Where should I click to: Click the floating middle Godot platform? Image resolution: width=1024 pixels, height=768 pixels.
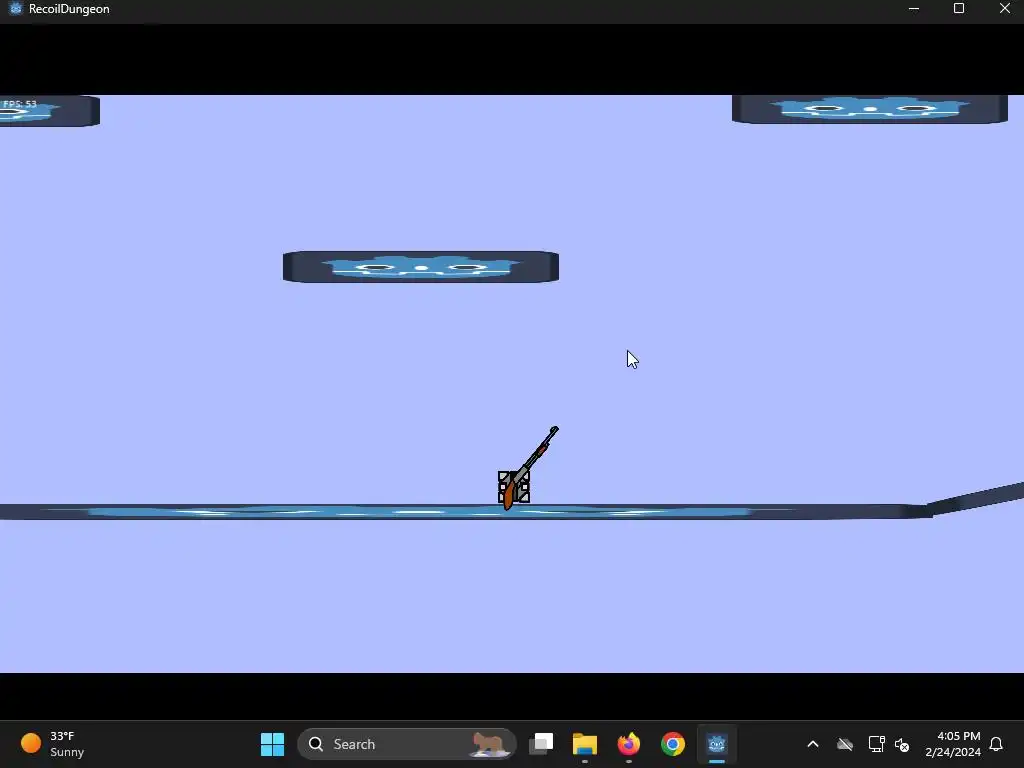(x=421, y=266)
